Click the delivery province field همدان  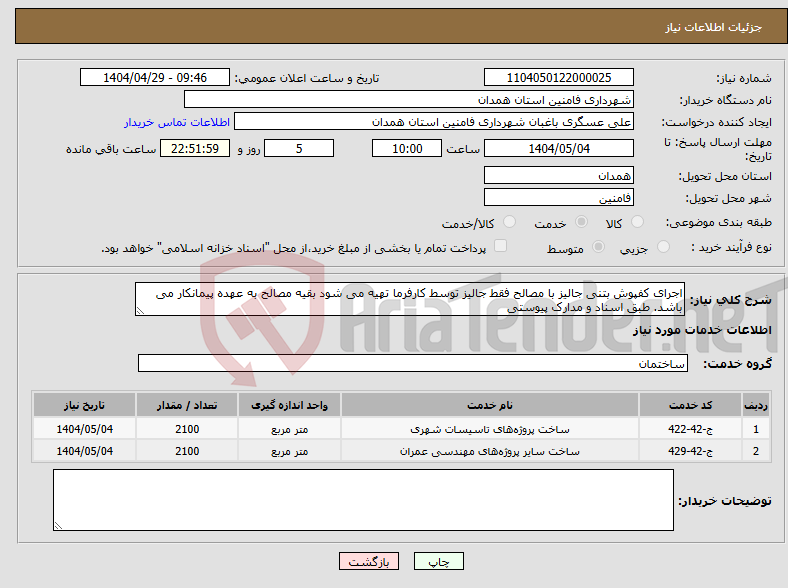coord(559,175)
